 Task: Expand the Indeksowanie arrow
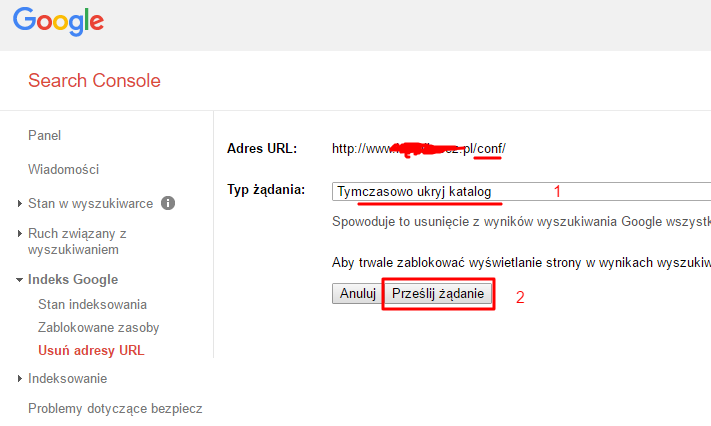click(x=19, y=378)
